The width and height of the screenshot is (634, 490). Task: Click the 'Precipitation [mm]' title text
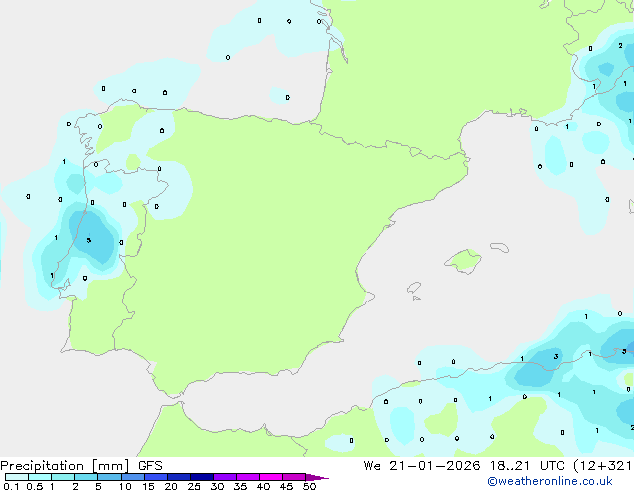(65, 466)
